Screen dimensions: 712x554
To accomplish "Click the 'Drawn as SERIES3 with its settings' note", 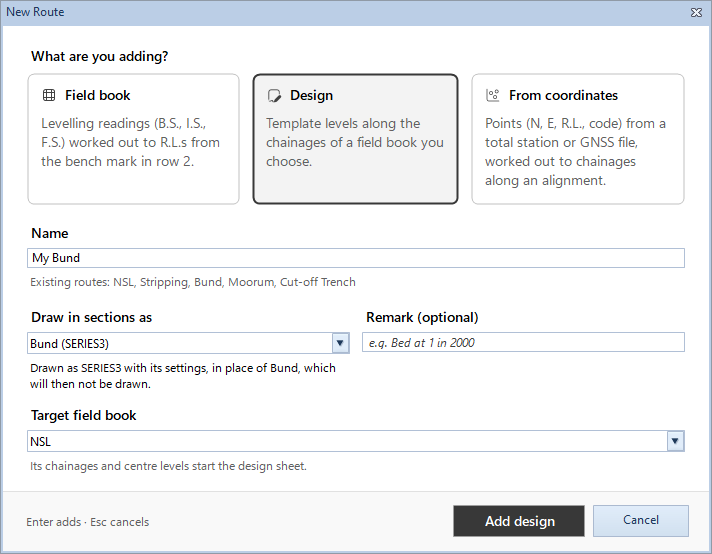I will (x=183, y=376).
